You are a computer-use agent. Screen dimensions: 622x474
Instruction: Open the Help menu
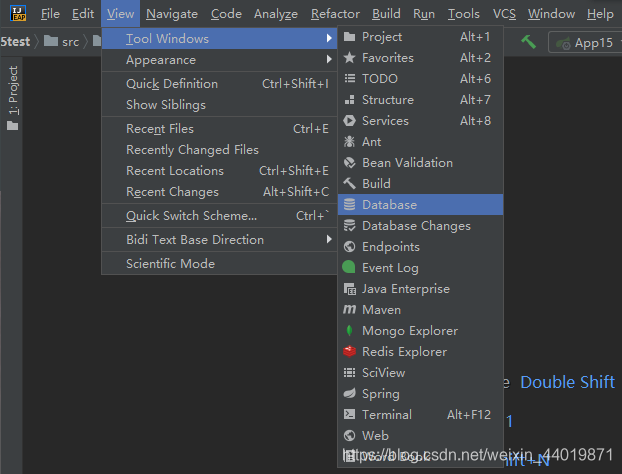click(600, 14)
